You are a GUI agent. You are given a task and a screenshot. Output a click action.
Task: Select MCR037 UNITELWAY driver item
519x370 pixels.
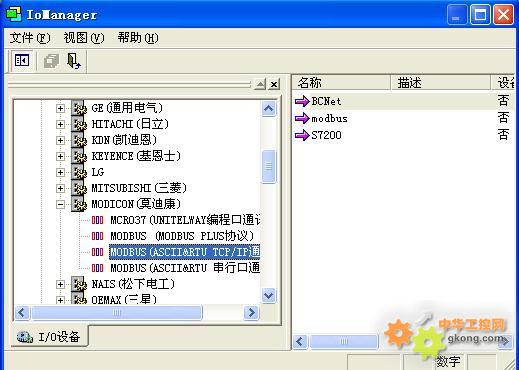tap(185, 220)
